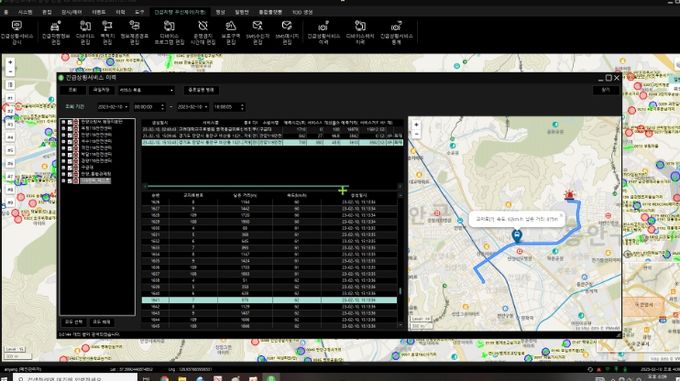This screenshot has height=381, width=680.
Task: Switch to the 시스템 menu tab
Action: pyautogui.click(x=25, y=12)
